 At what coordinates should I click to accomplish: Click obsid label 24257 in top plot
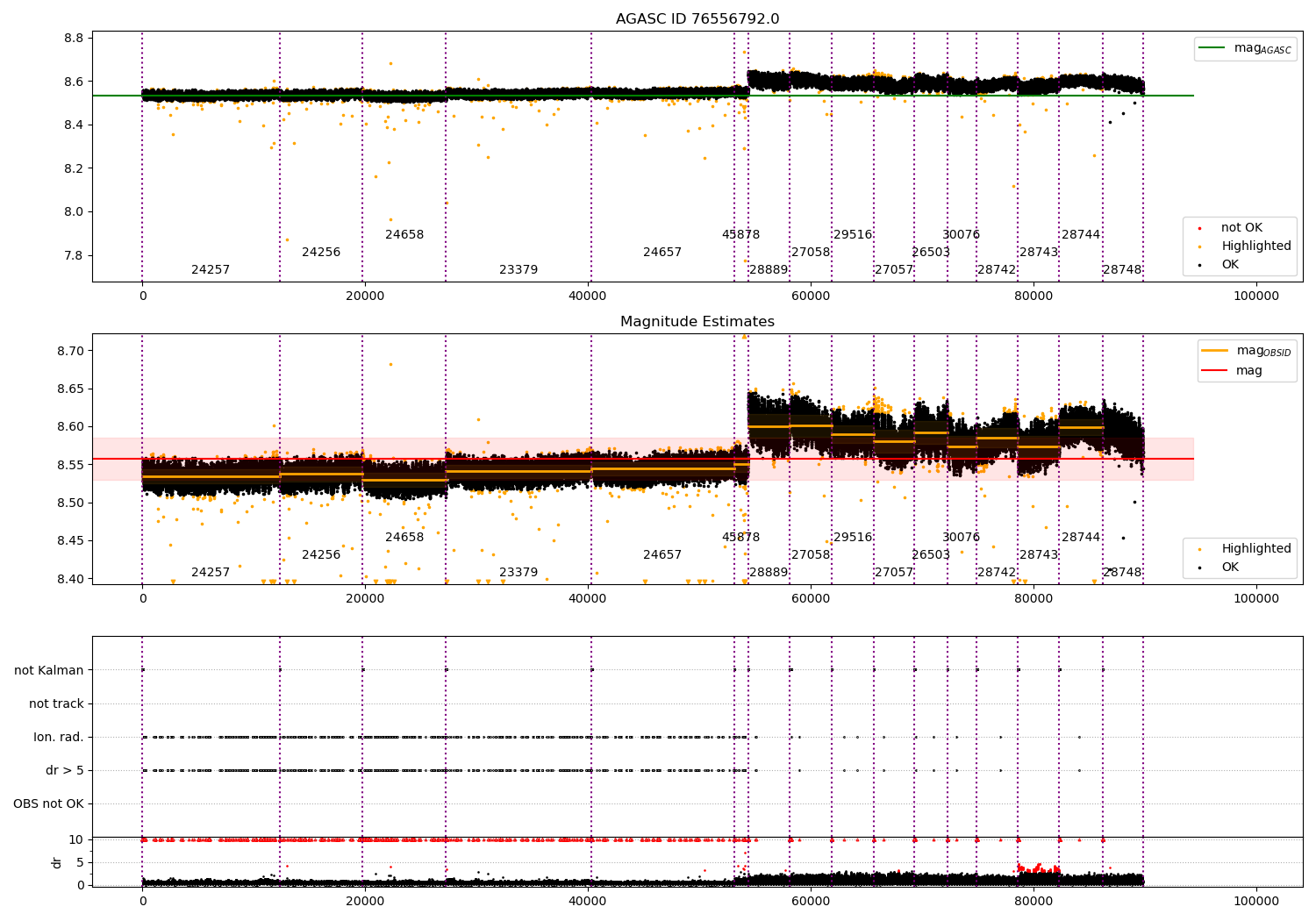[211, 269]
